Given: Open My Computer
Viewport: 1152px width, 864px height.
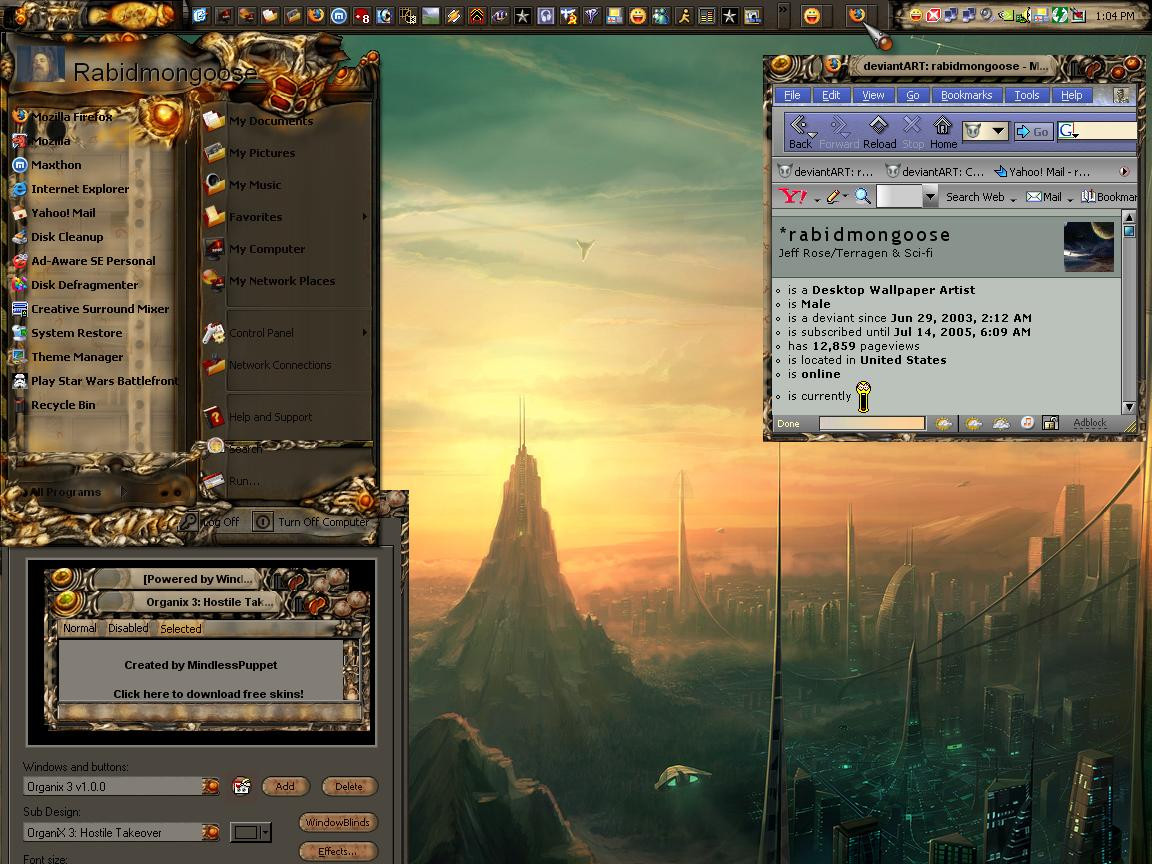Looking at the screenshot, I should click(x=255, y=248).
